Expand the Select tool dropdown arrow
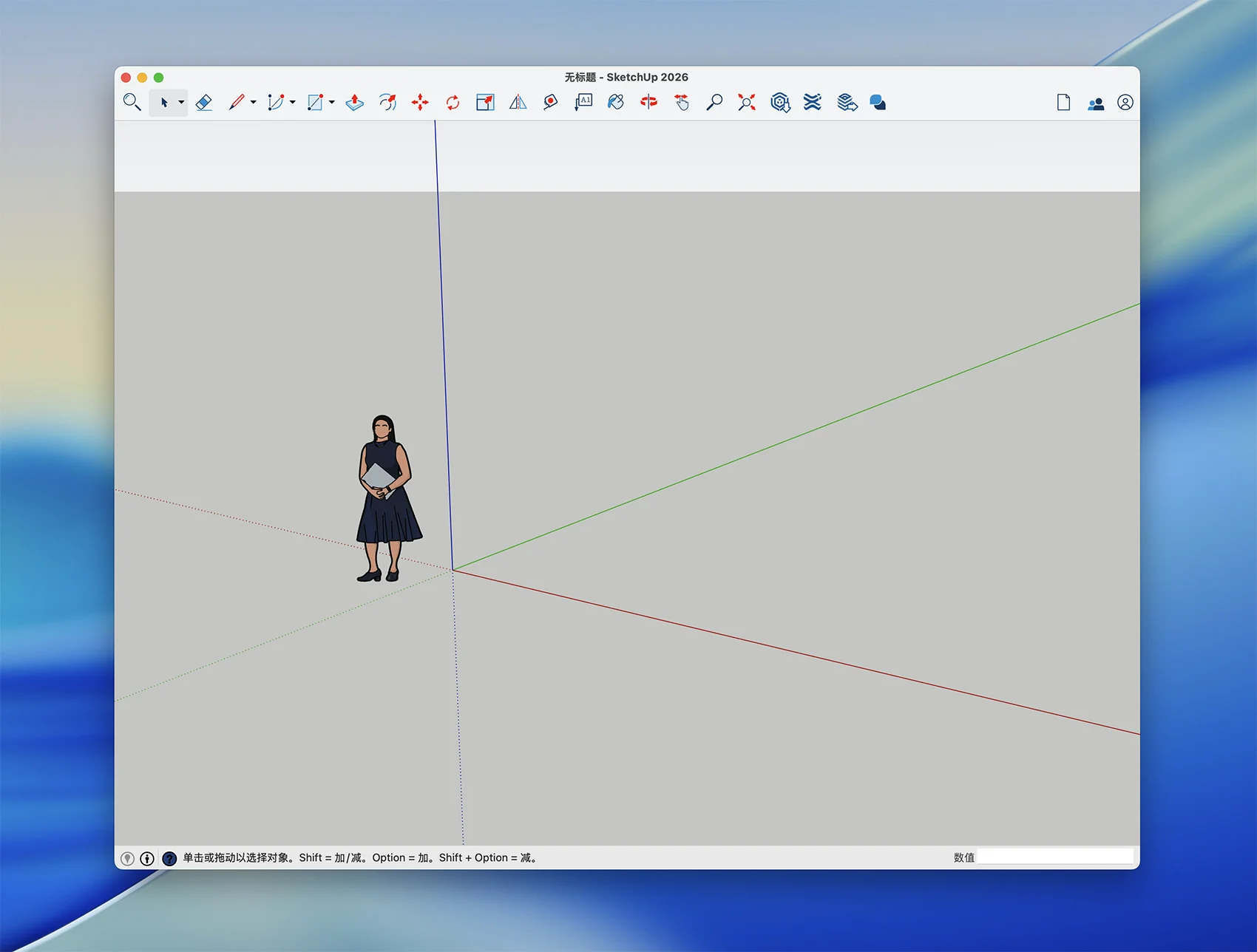This screenshot has height=952, width=1257. [181, 103]
